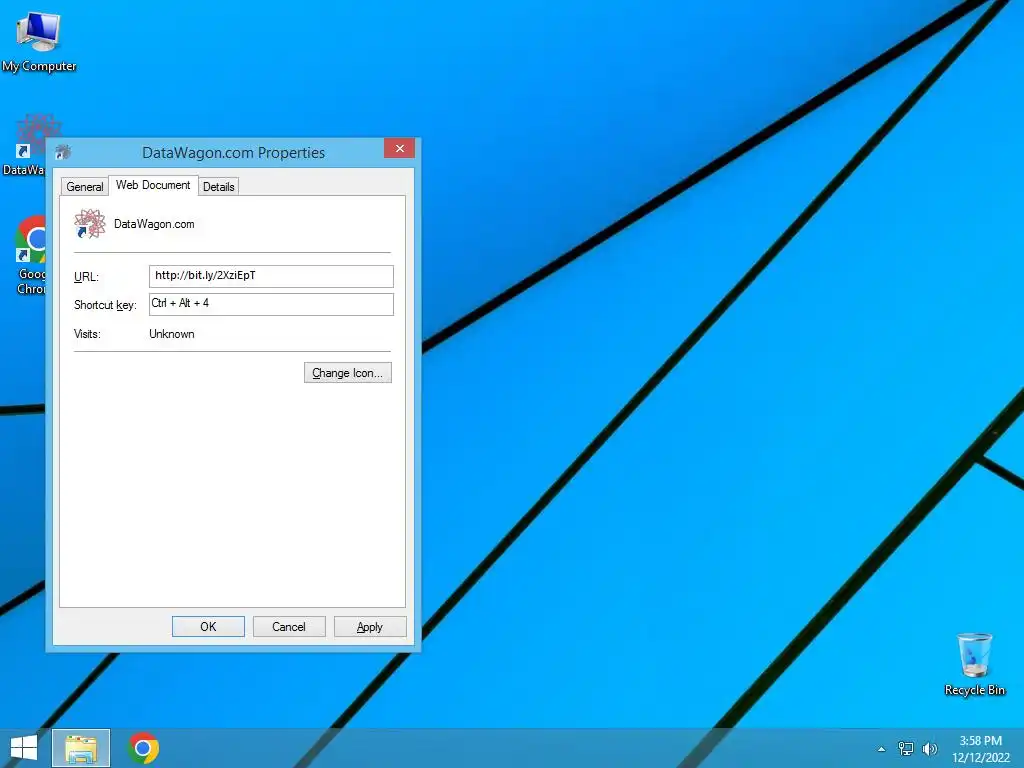Open the Recycle Bin icon

tap(974, 664)
